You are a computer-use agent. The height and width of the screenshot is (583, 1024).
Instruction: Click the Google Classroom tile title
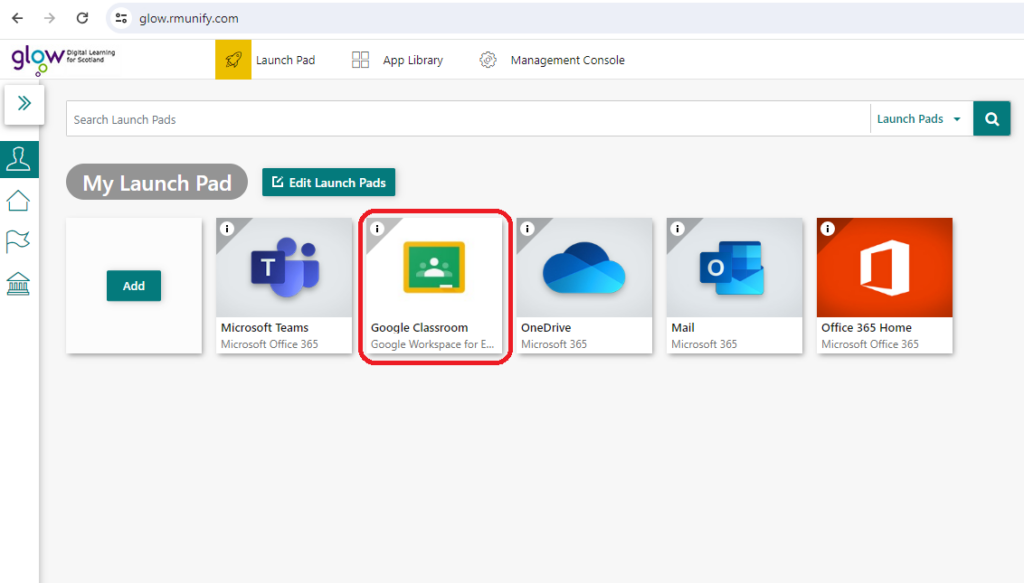(x=419, y=328)
